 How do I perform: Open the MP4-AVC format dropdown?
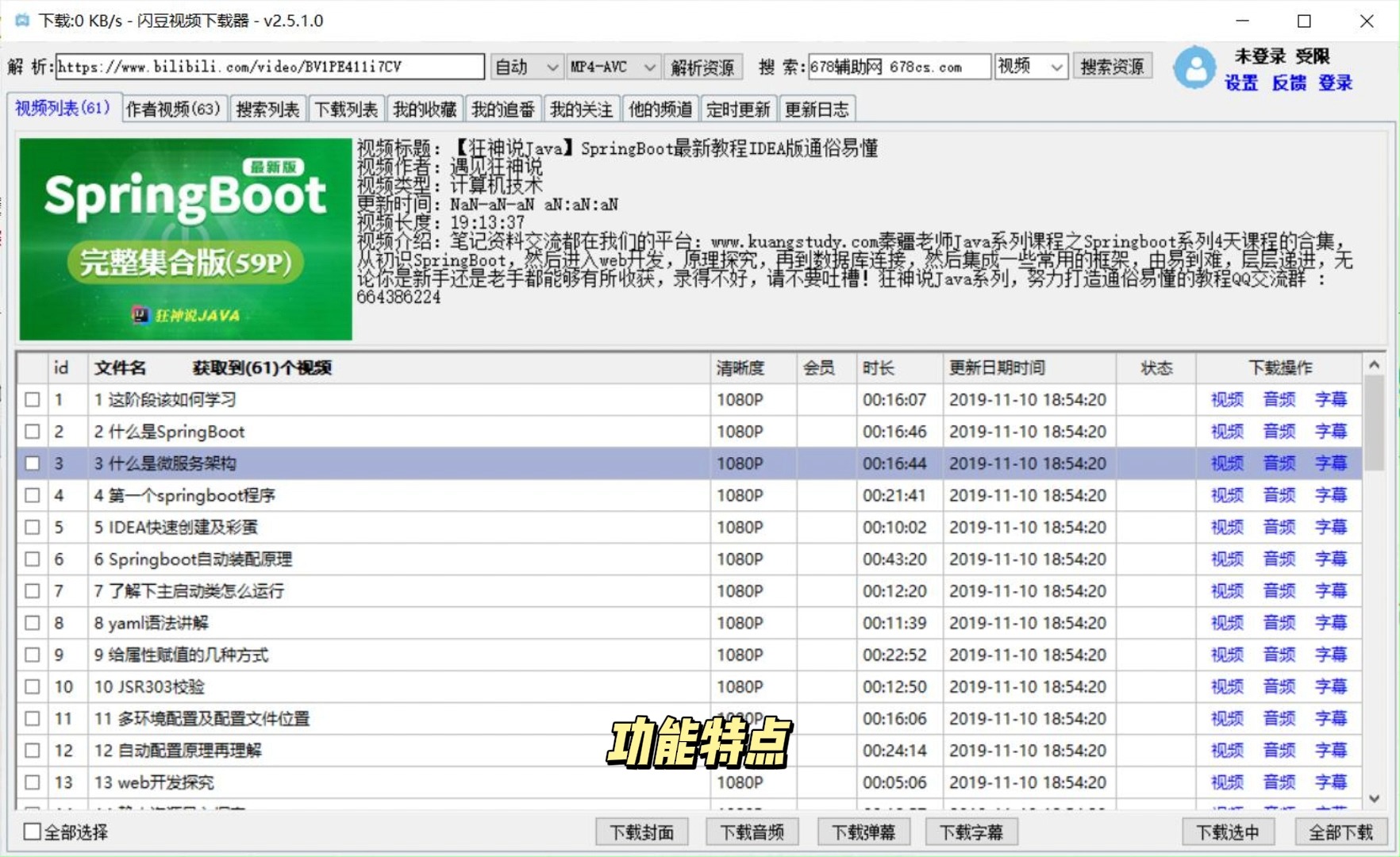[x=613, y=67]
